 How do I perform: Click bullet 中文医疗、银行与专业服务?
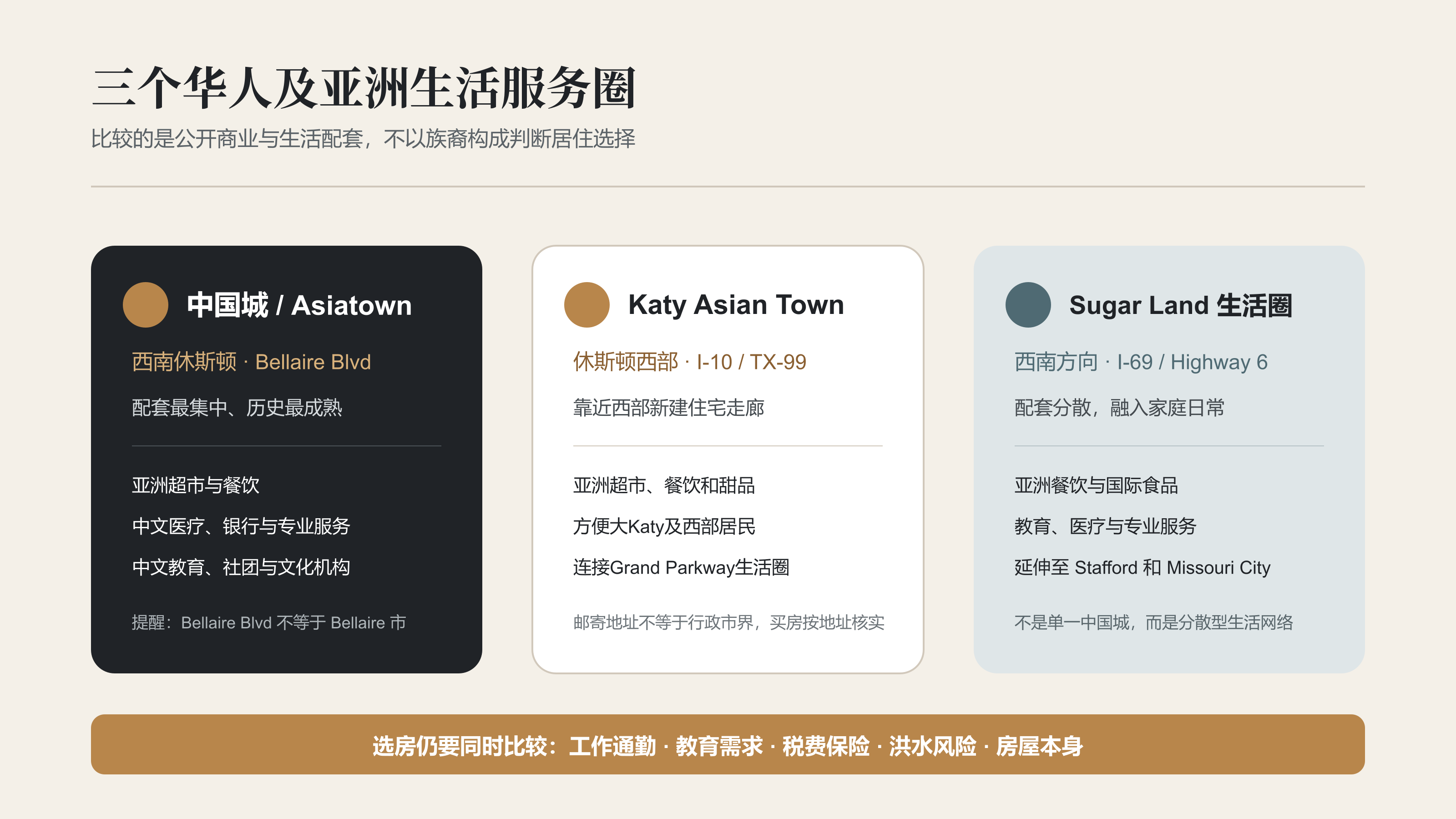tap(241, 526)
